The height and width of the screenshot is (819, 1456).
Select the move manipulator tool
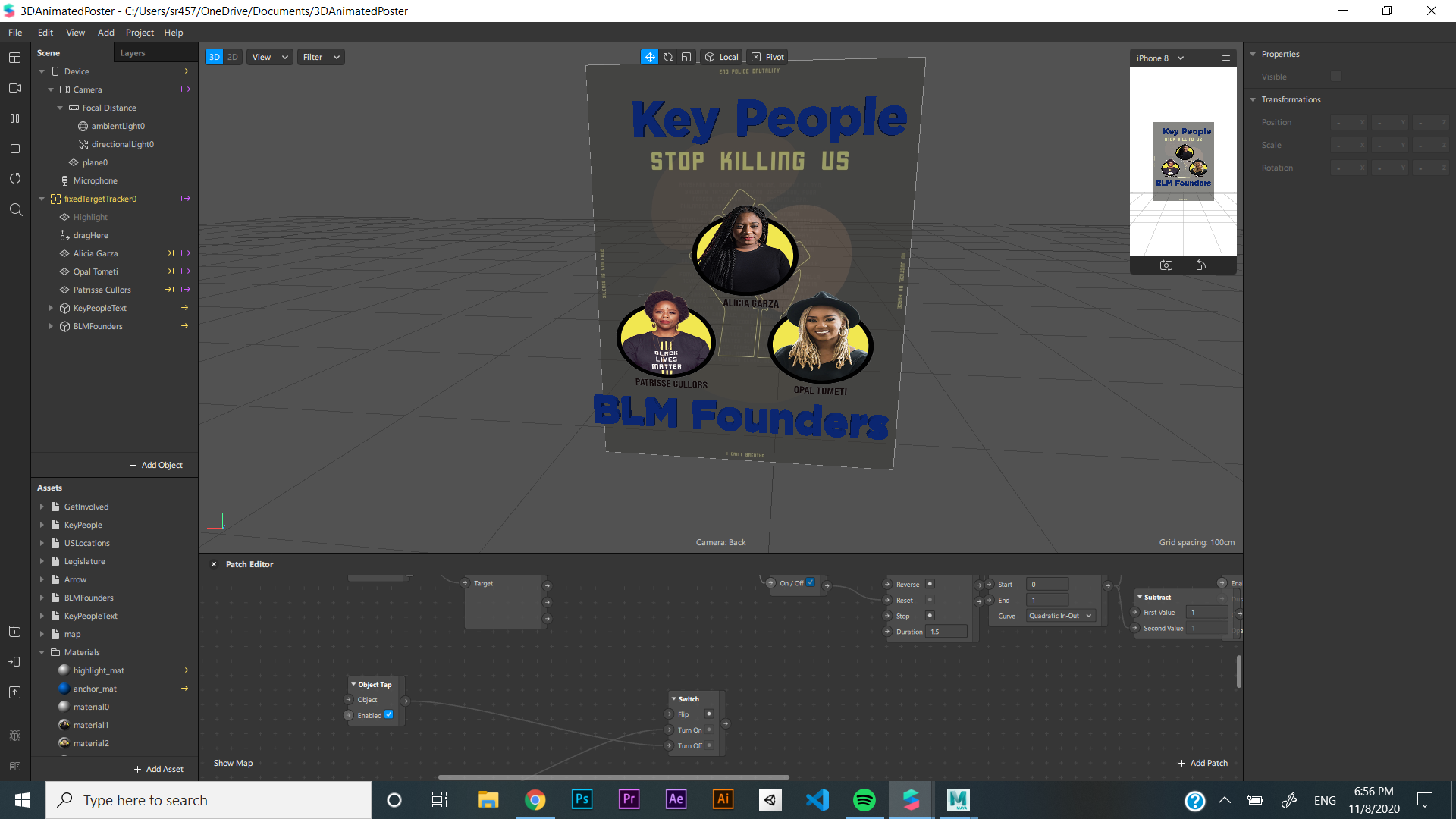(650, 57)
